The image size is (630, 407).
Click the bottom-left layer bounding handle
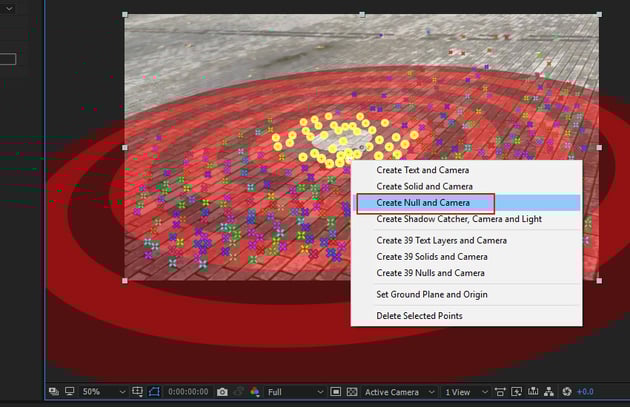click(x=125, y=281)
